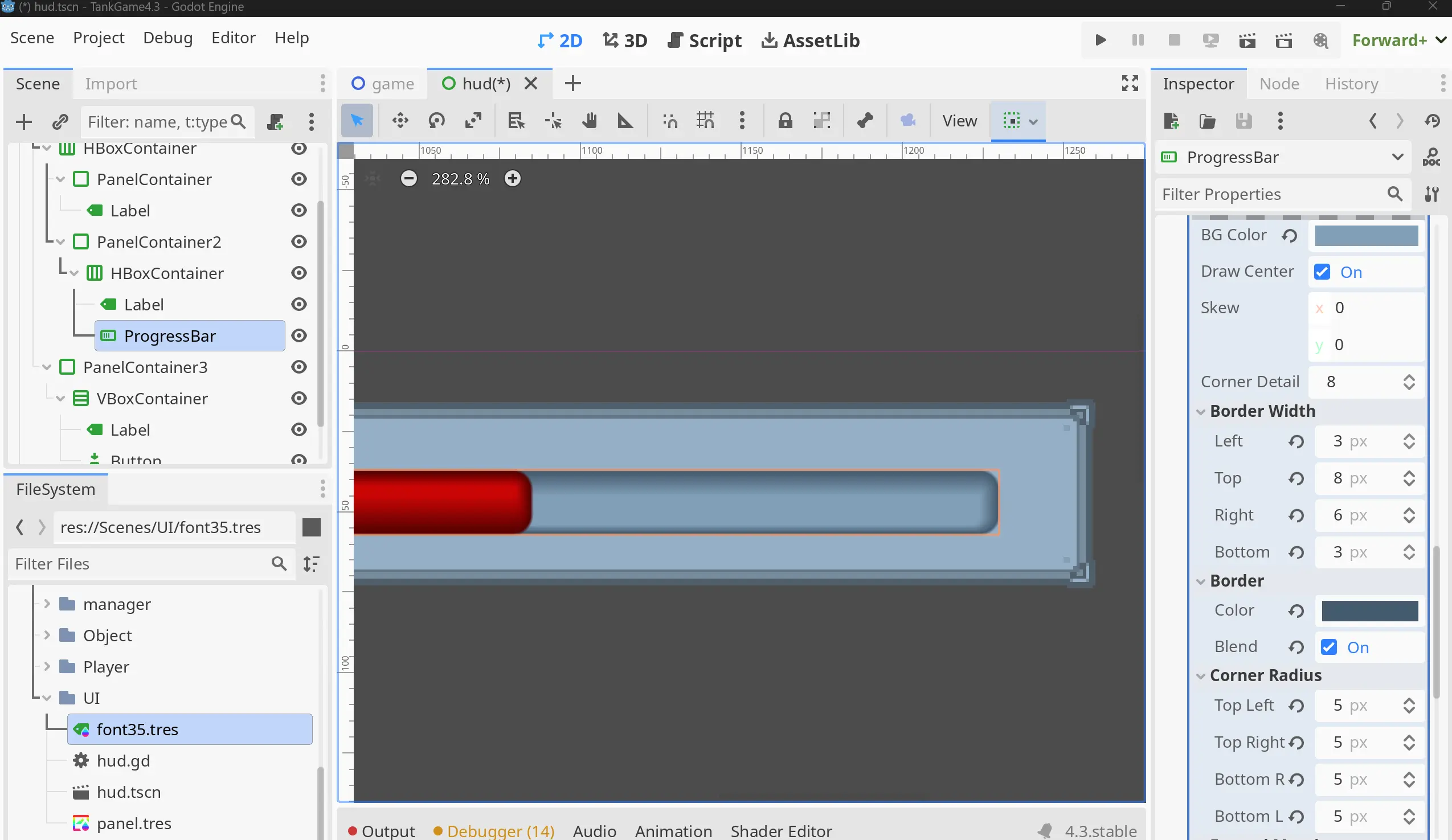Screen dimensions: 1452x840
Task: Open Inspector object history icon
Action: pos(1433,121)
